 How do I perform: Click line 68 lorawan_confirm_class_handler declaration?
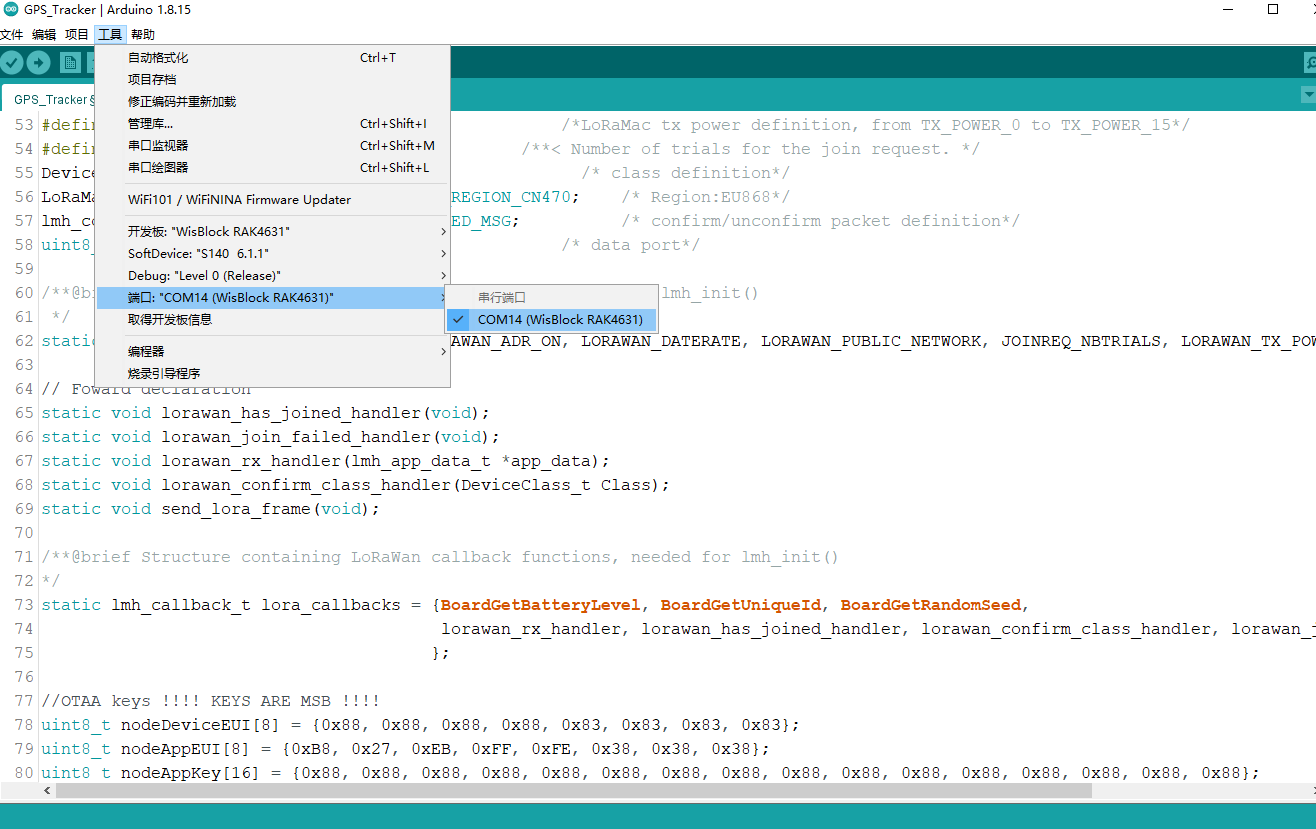tap(355, 485)
